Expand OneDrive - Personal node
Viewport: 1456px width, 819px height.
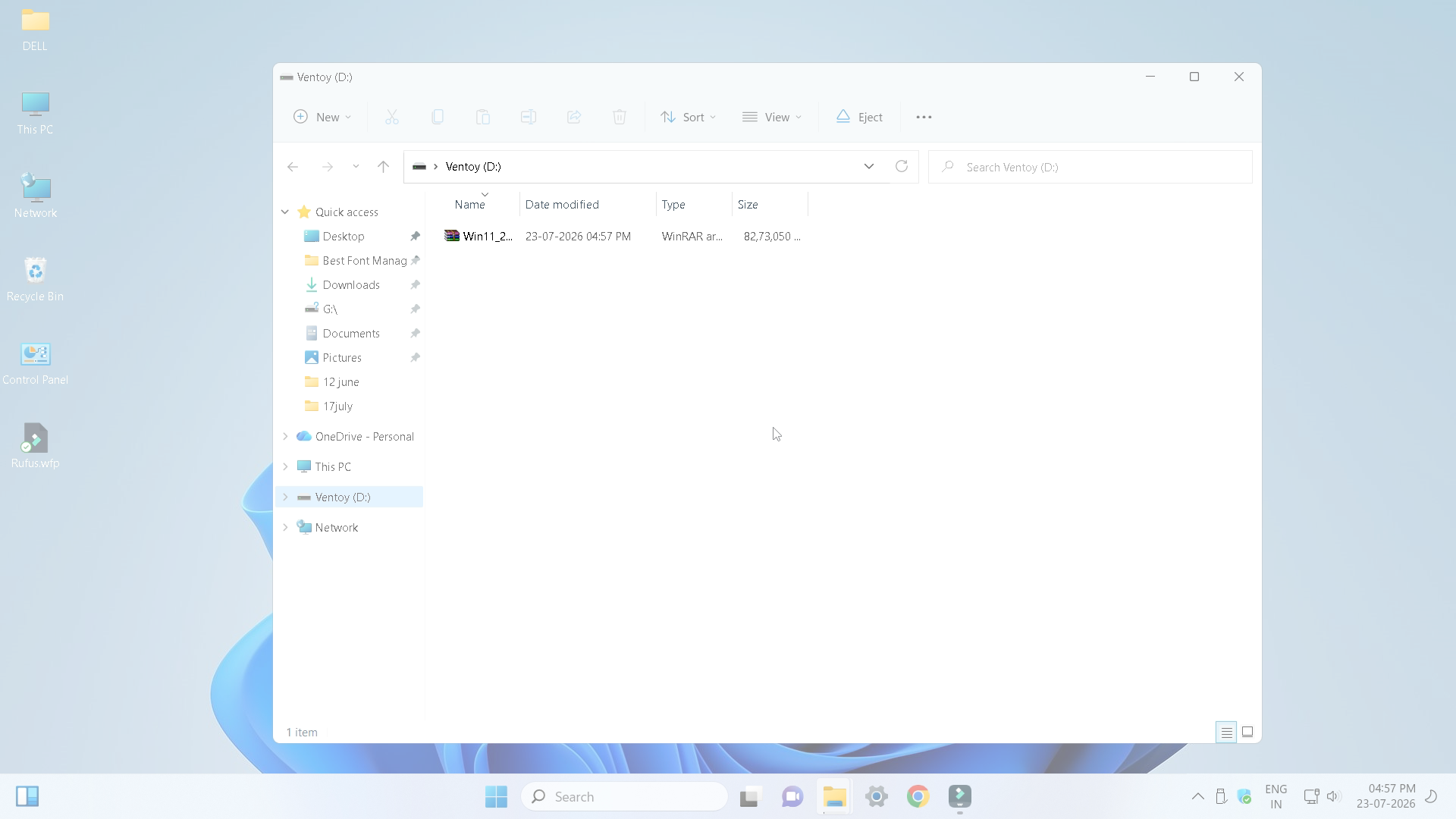click(x=285, y=437)
